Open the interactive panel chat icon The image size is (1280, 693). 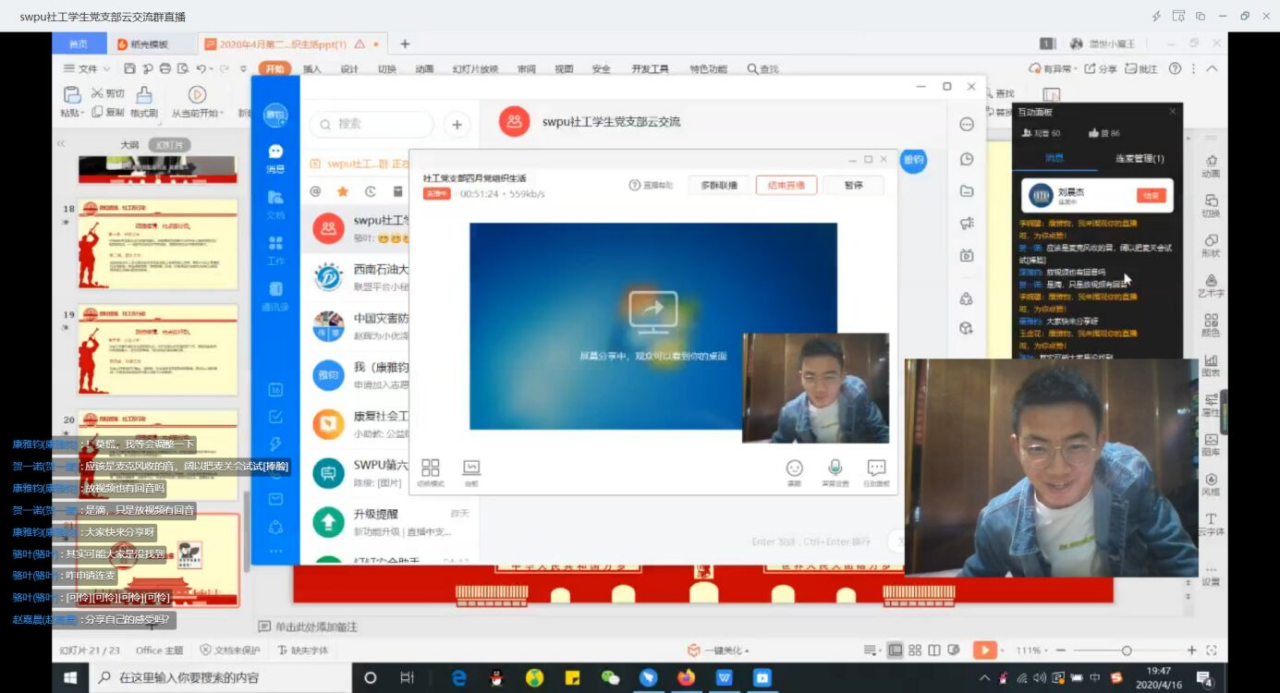pyautogui.click(x=876, y=468)
